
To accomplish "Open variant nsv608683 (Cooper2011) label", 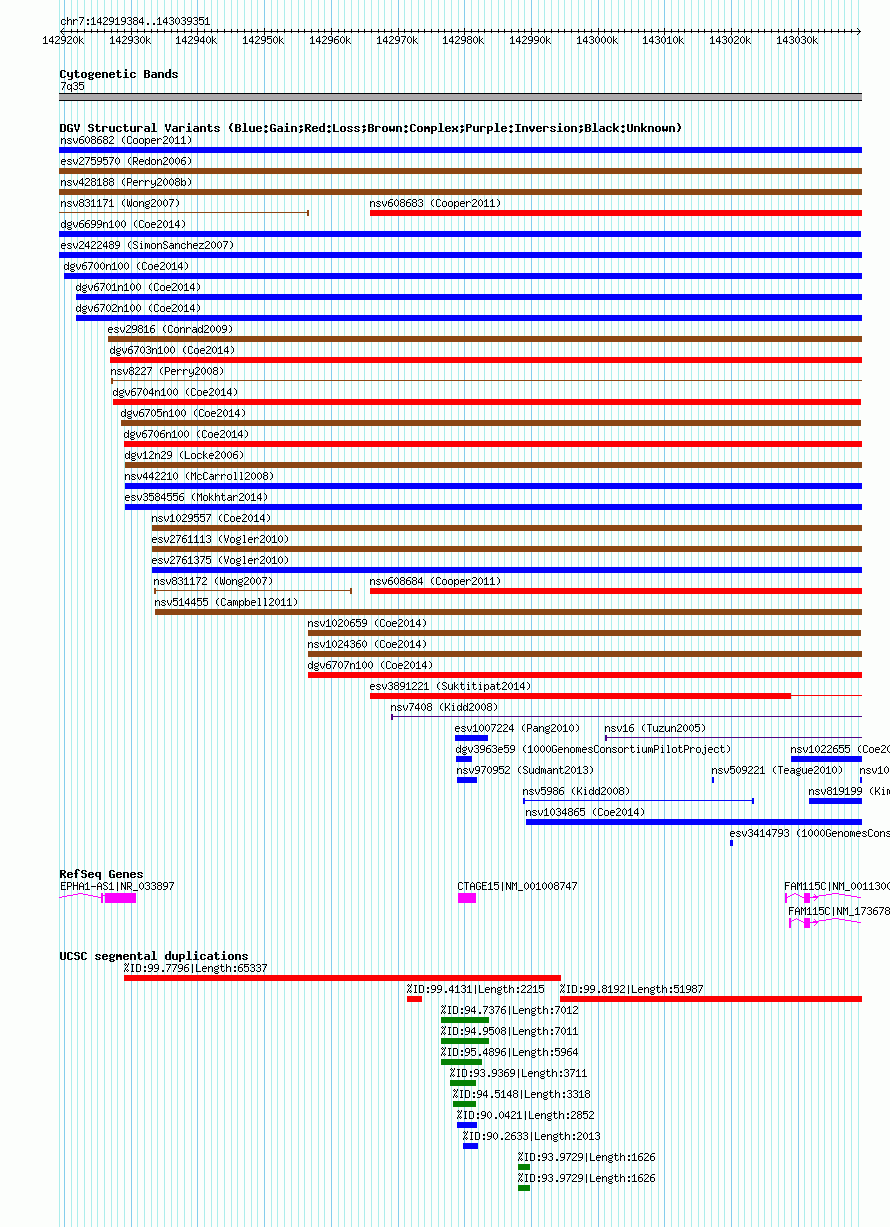I will tap(435, 203).
